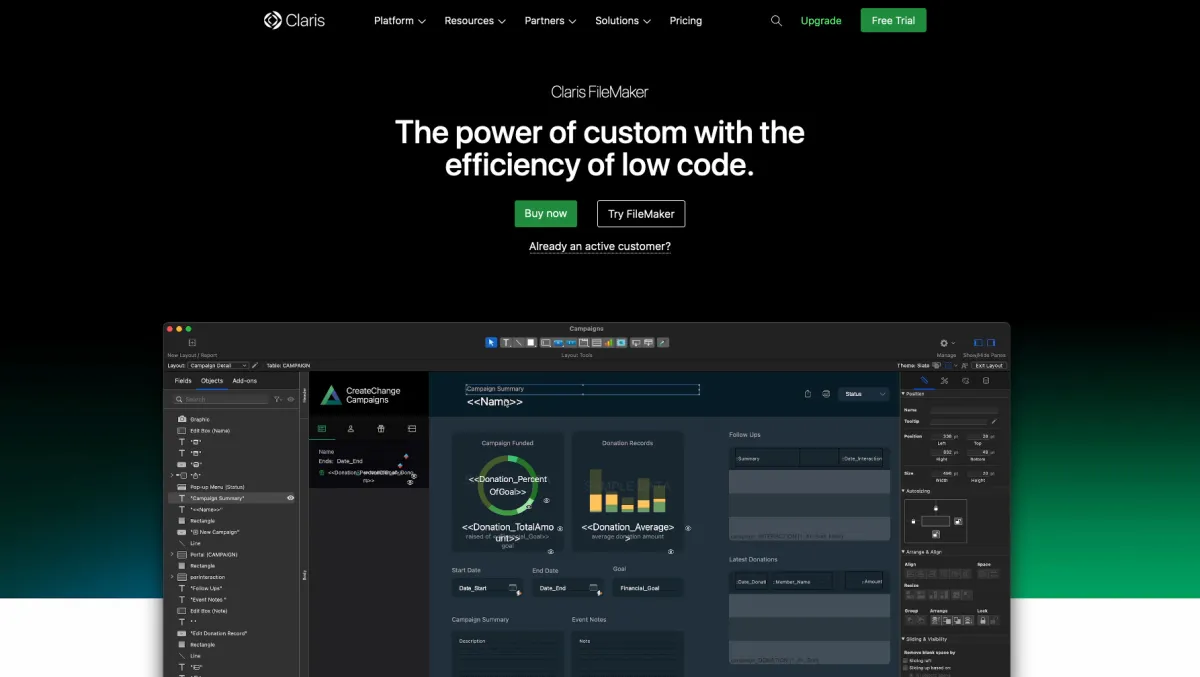
Task: Click the list icon in campaign sidebar
Action: pyautogui.click(x=322, y=429)
